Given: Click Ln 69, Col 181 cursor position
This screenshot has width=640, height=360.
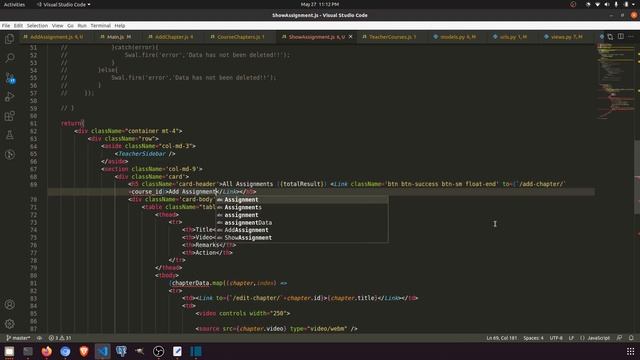Looking at the screenshot, I should 501,338.
